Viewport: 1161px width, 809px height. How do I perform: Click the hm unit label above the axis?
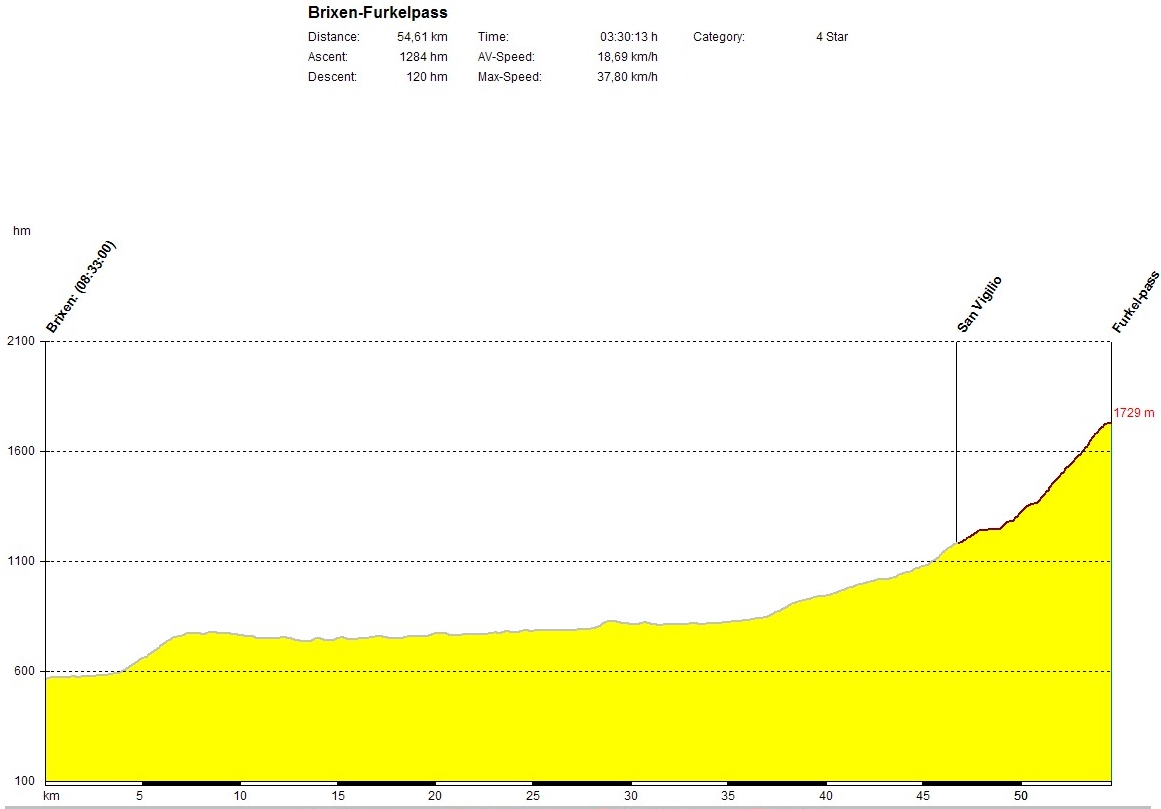pos(21,231)
